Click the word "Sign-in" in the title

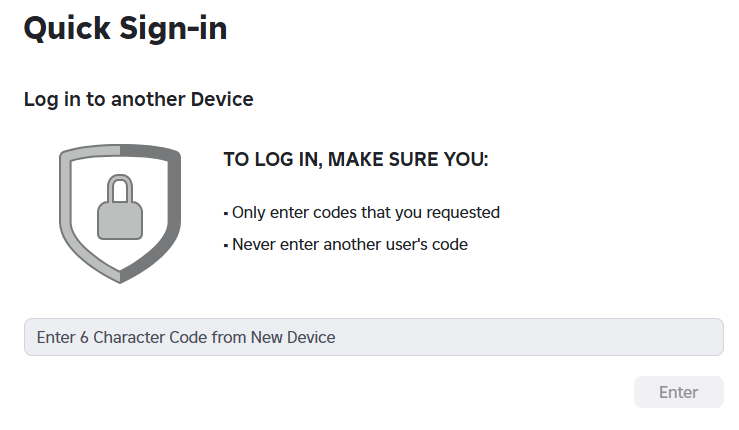pyautogui.click(x=177, y=29)
